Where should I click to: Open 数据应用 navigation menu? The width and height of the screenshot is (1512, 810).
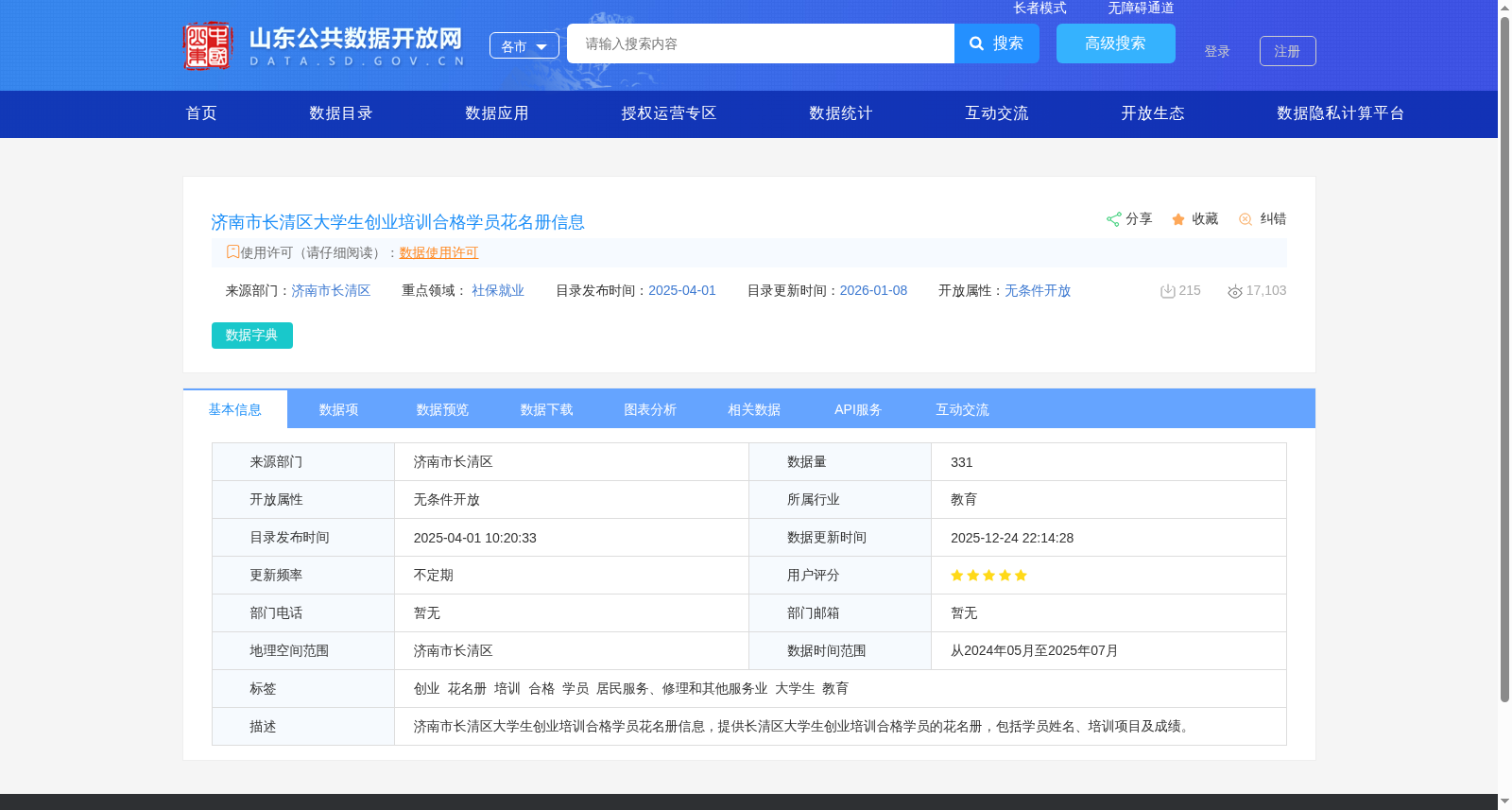(497, 113)
